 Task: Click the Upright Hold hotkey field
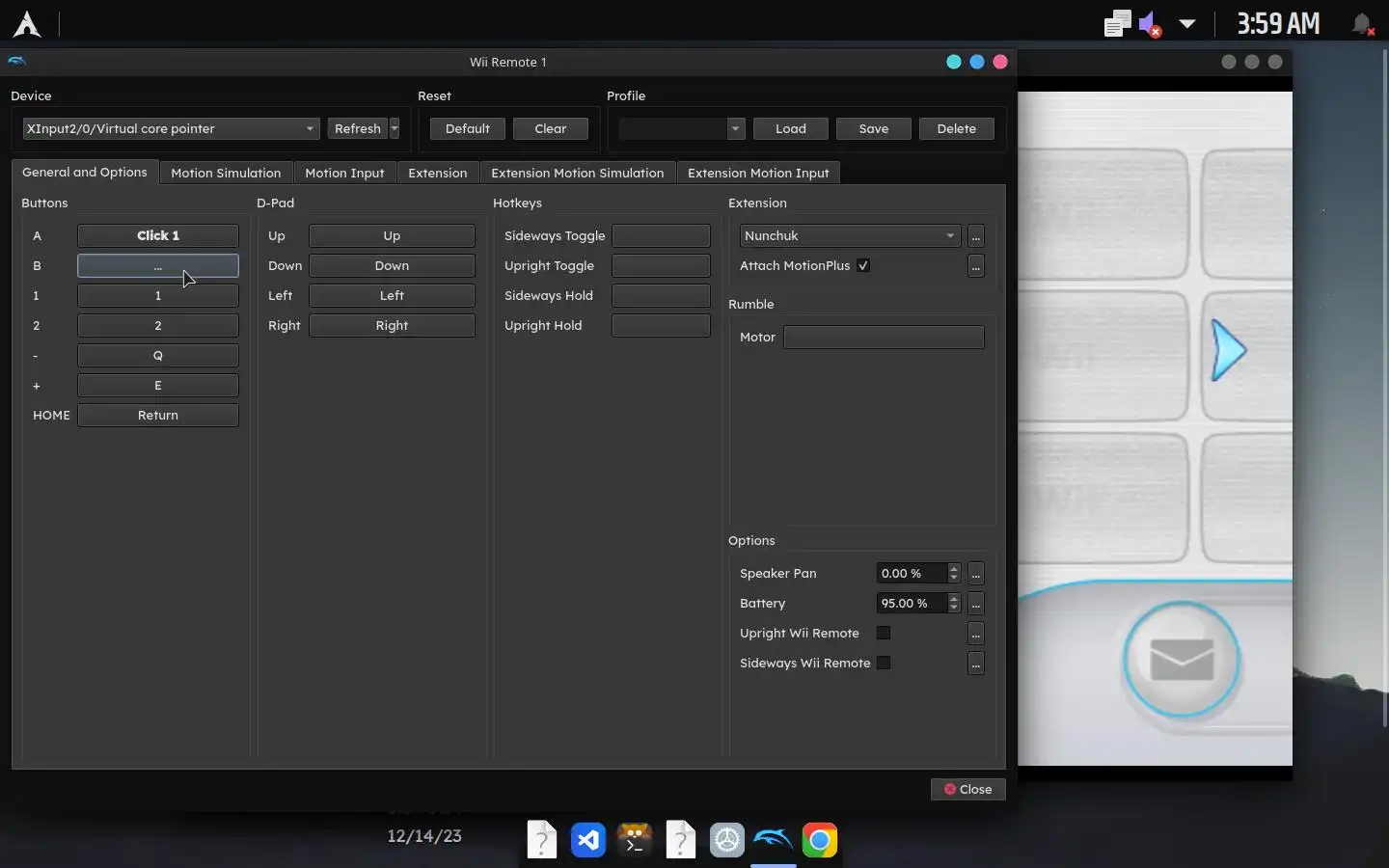[x=661, y=325]
